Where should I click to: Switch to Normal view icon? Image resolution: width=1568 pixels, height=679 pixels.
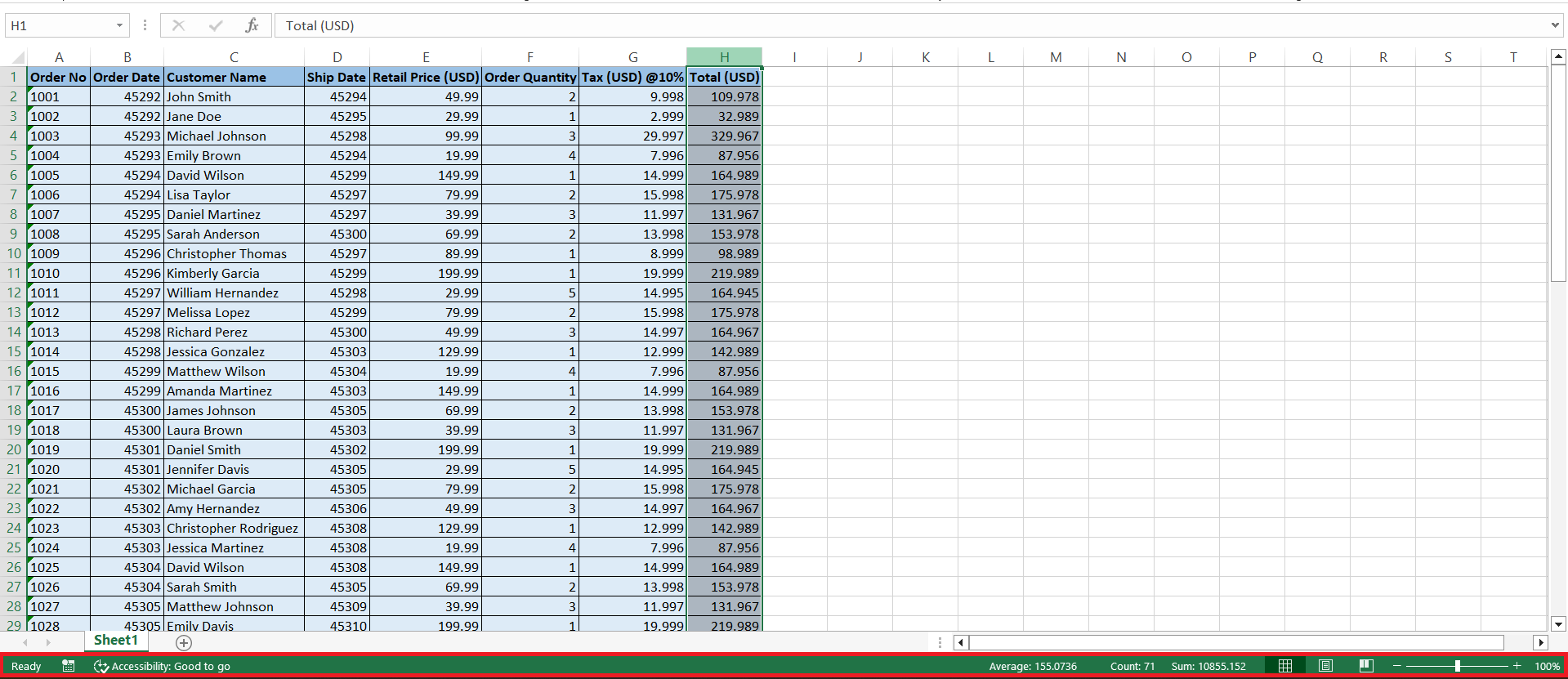point(1285,666)
